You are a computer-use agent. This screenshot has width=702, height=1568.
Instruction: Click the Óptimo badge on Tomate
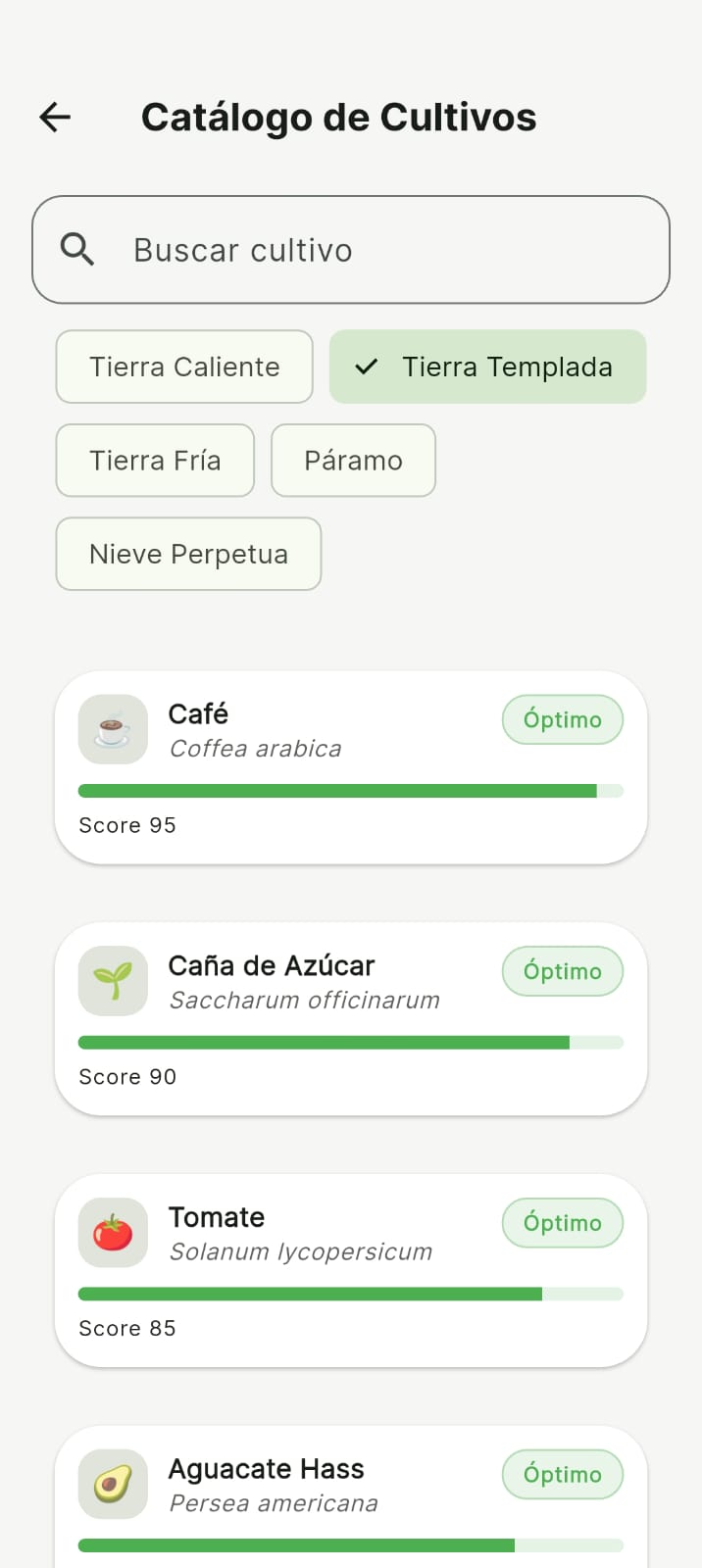coord(563,1223)
